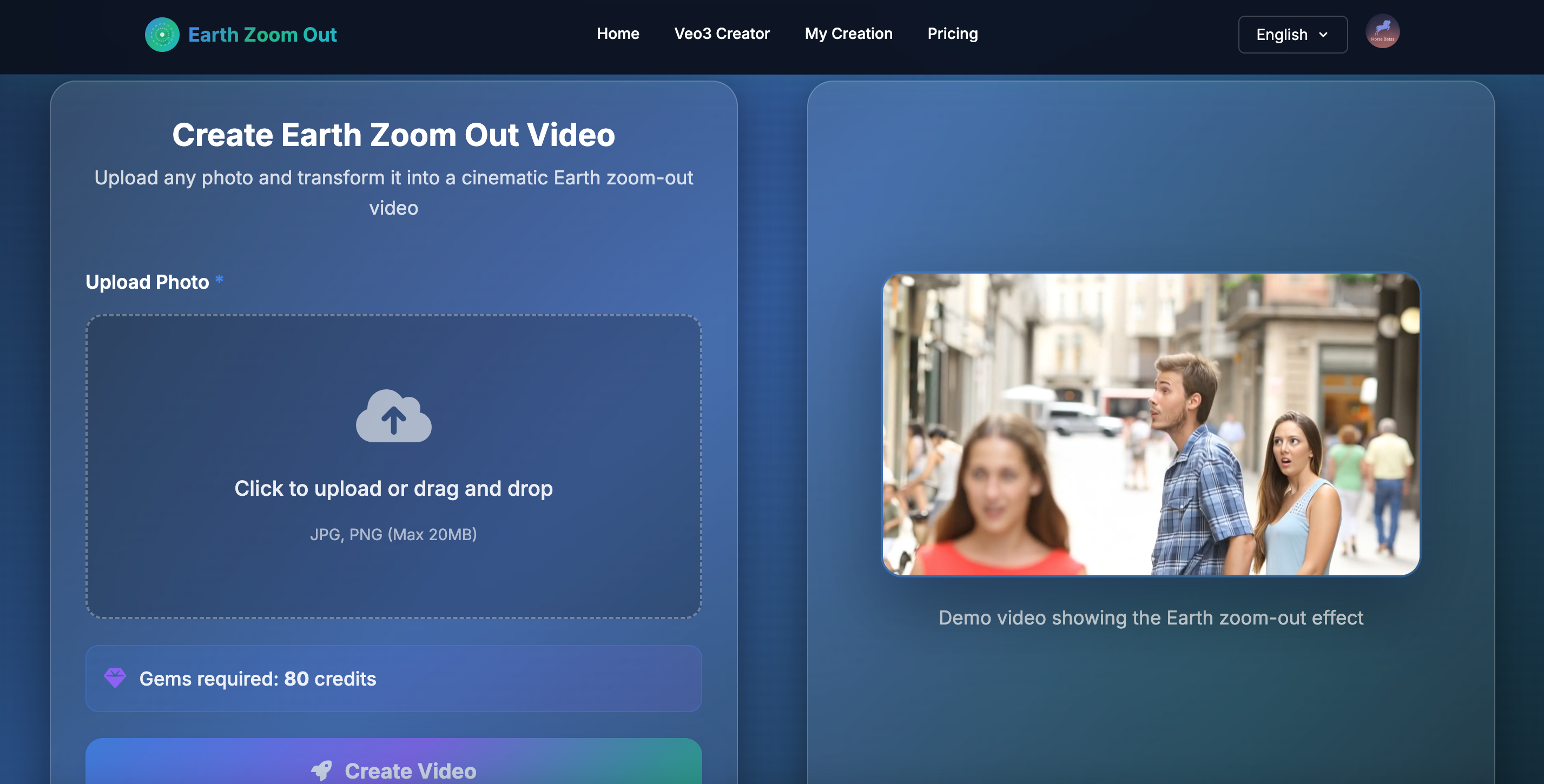Play the demo video thumbnail
Image resolution: width=1544 pixels, height=784 pixels.
[1151, 424]
